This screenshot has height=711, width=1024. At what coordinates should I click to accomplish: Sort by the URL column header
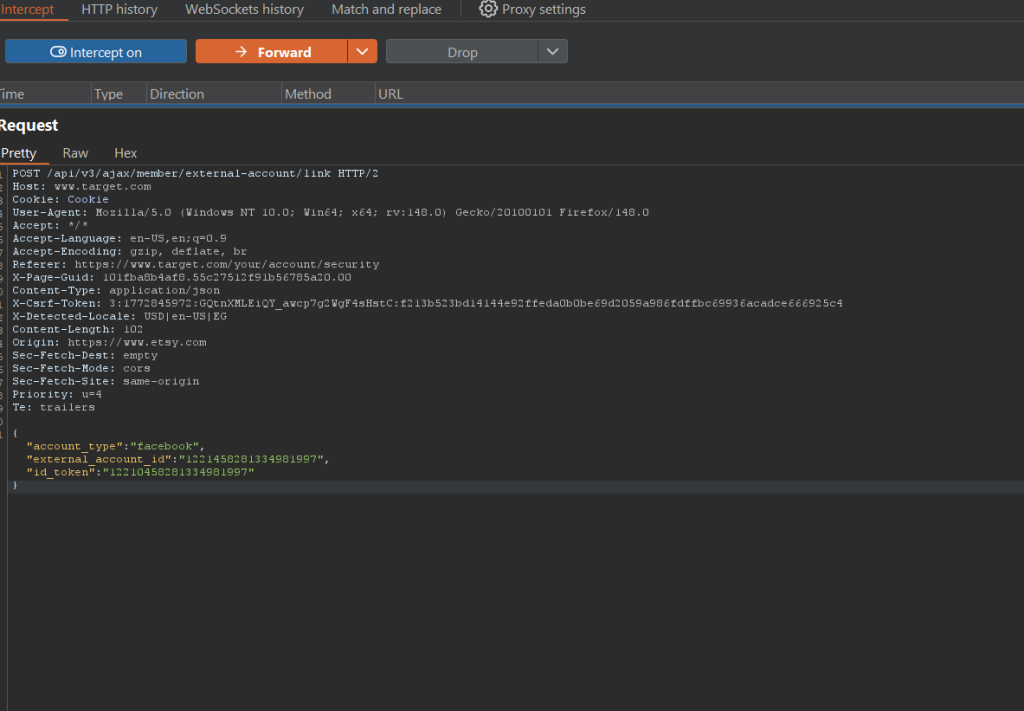click(x=390, y=94)
